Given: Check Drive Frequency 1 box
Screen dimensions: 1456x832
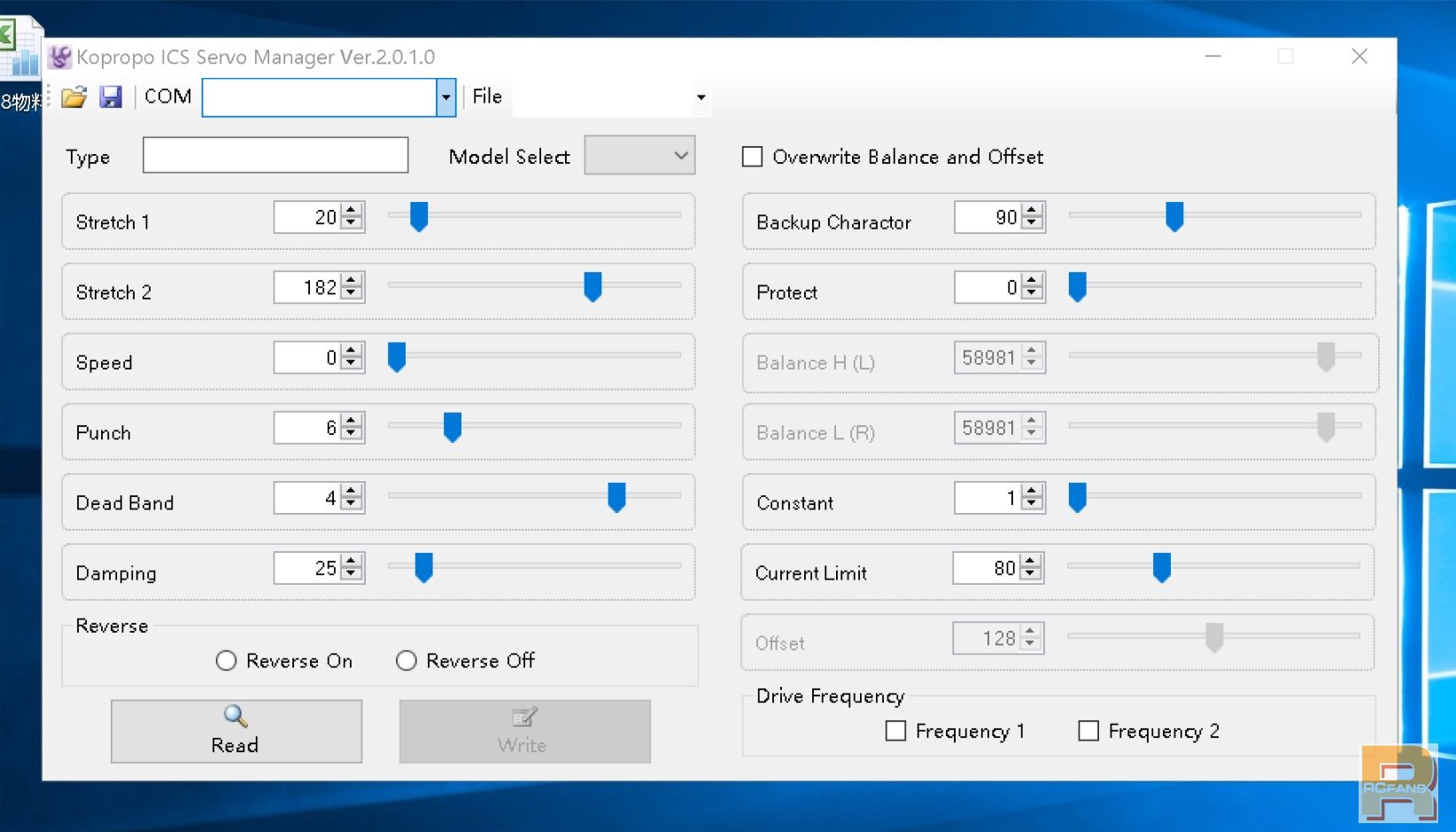Looking at the screenshot, I should pyautogui.click(x=895, y=730).
